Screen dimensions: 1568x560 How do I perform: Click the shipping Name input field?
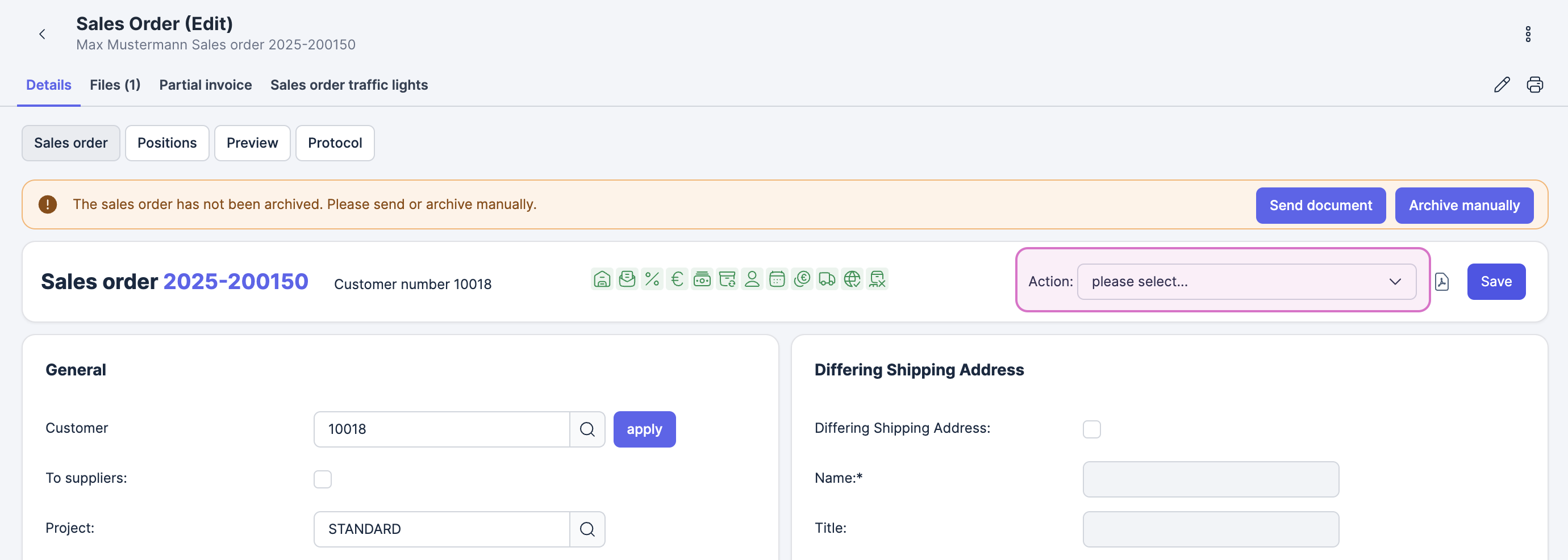tap(1210, 479)
